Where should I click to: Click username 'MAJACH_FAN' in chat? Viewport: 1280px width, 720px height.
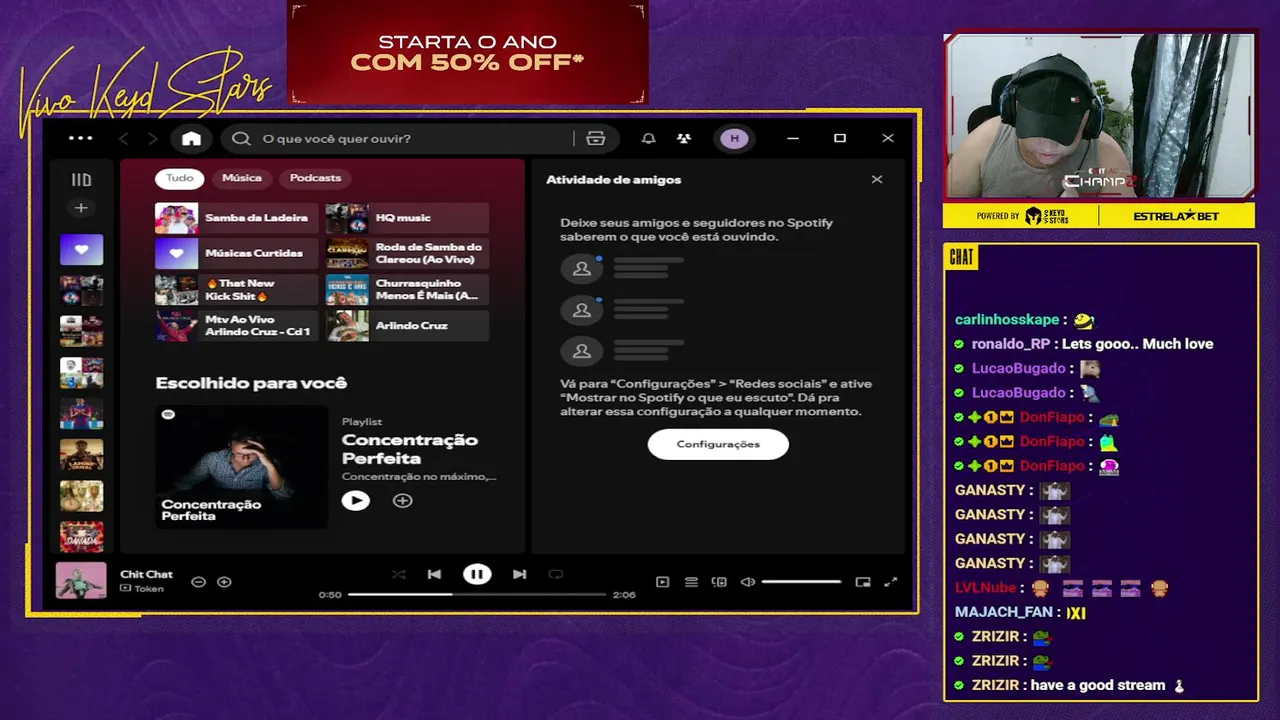(x=1004, y=612)
